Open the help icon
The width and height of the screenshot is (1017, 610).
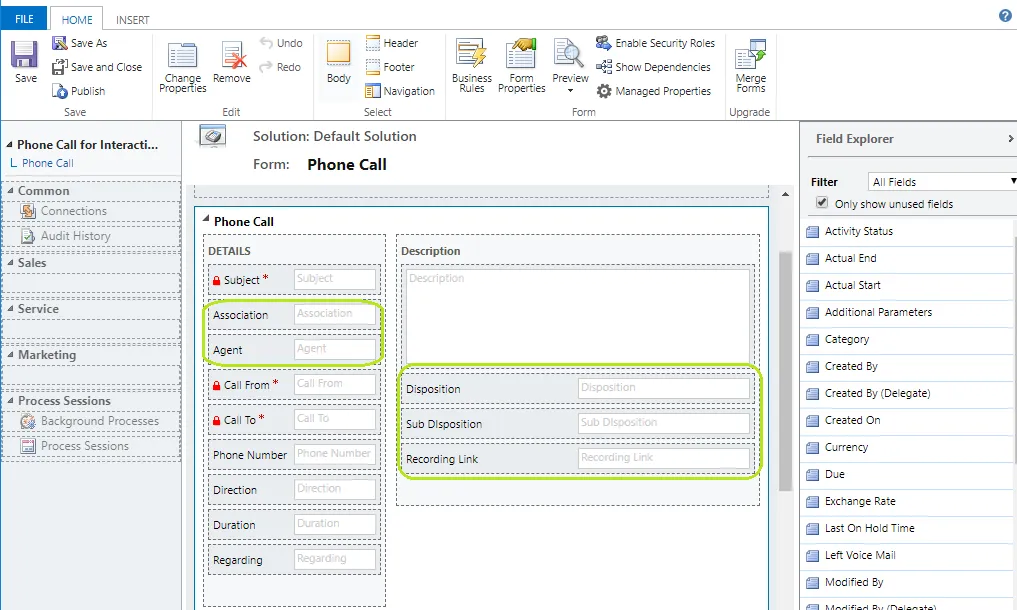[x=1005, y=16]
